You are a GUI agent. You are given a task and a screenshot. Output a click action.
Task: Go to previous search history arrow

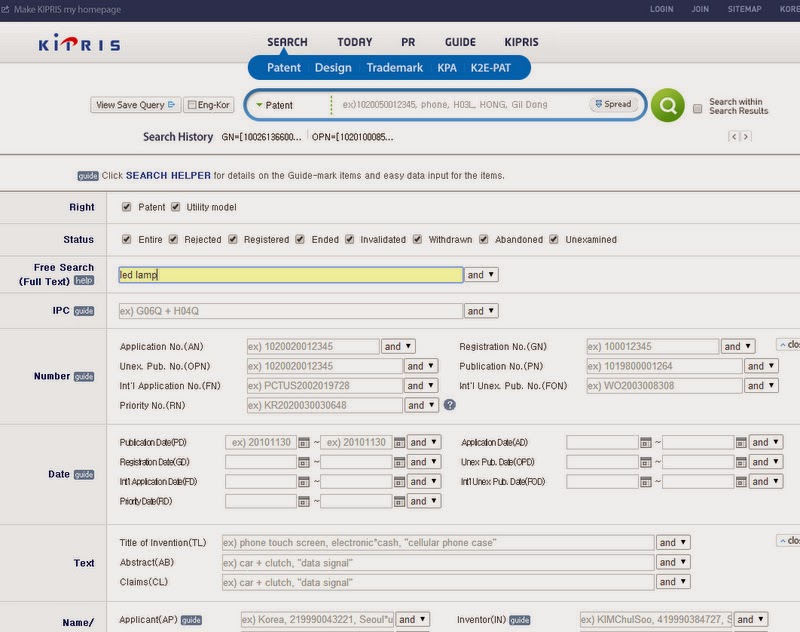click(x=734, y=137)
